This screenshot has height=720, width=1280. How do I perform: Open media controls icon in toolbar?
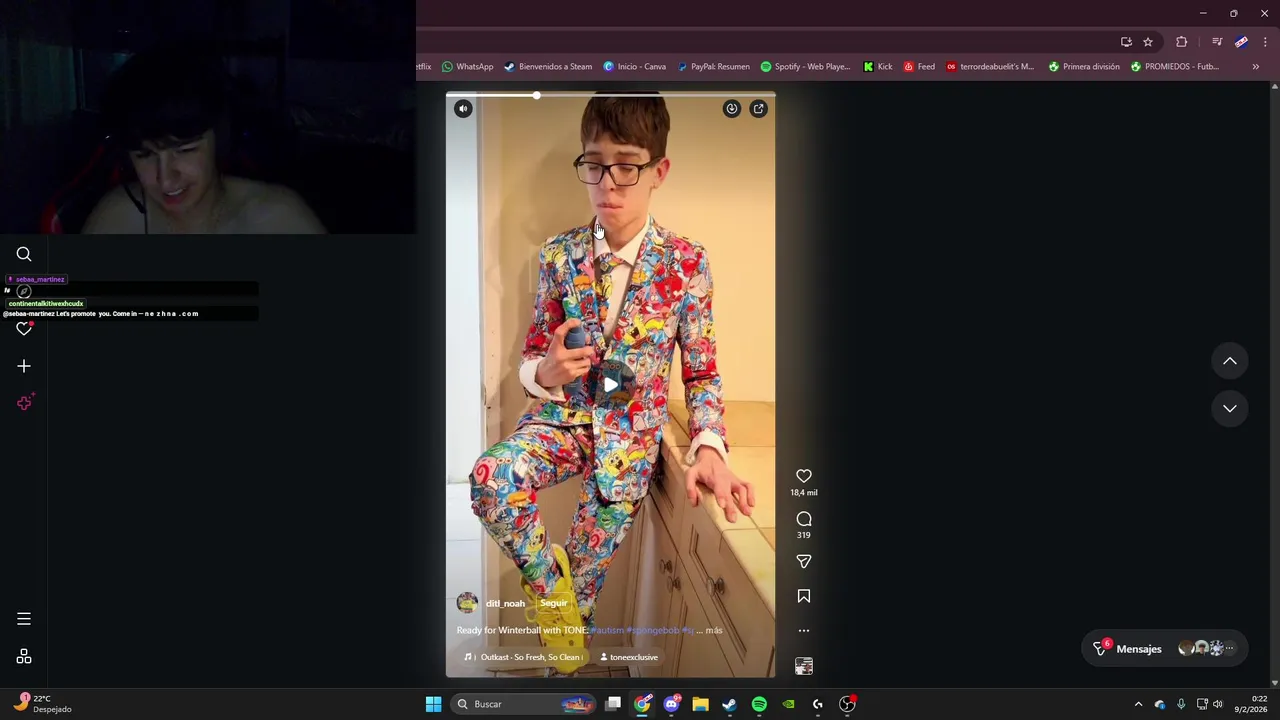pos(1217,42)
